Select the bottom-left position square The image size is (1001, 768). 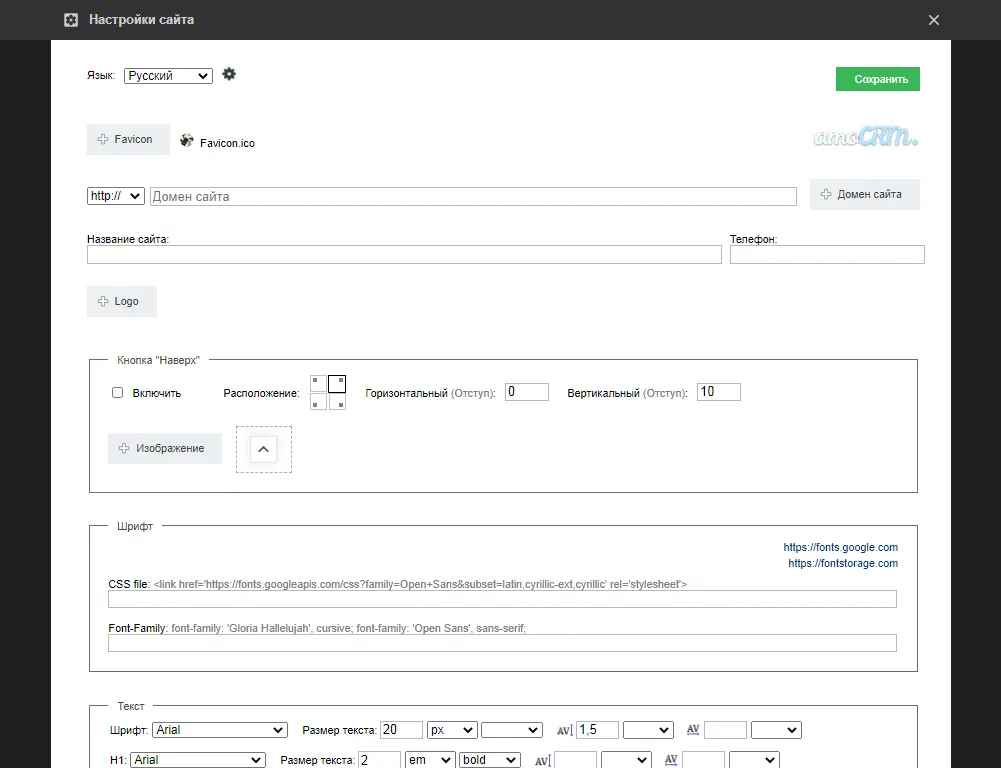point(318,402)
